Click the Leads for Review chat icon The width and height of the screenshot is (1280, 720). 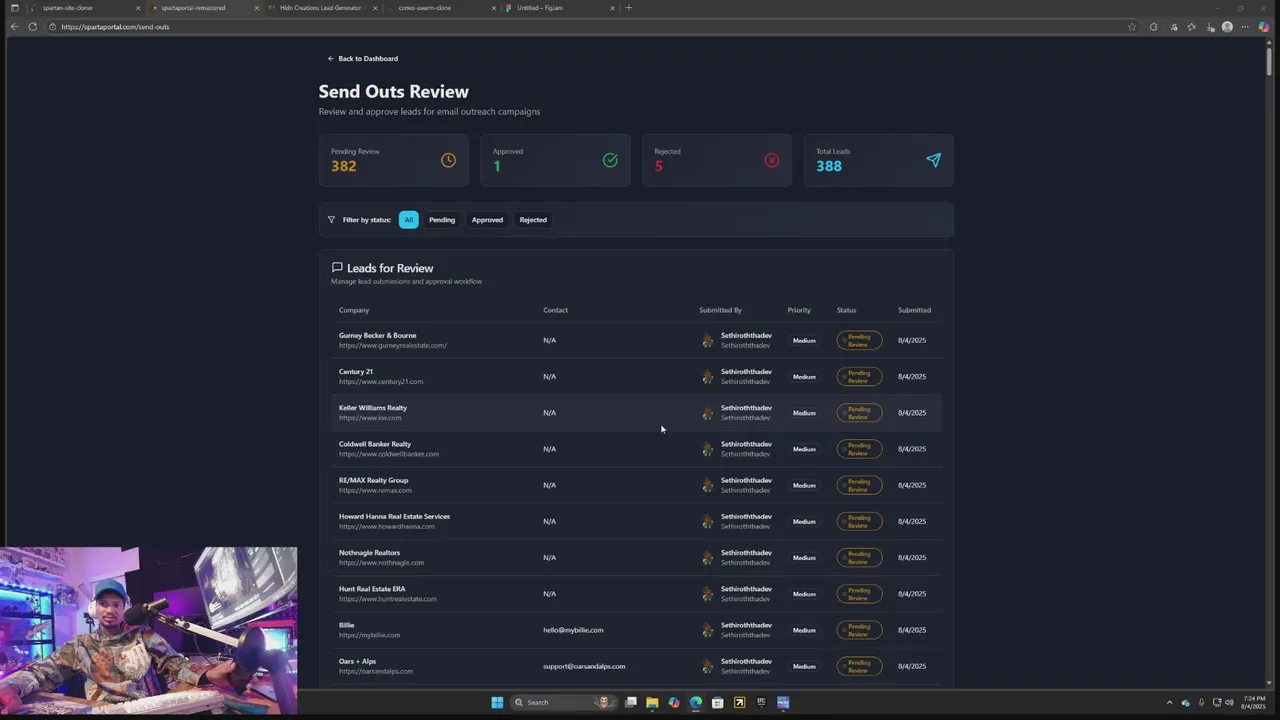click(x=337, y=268)
